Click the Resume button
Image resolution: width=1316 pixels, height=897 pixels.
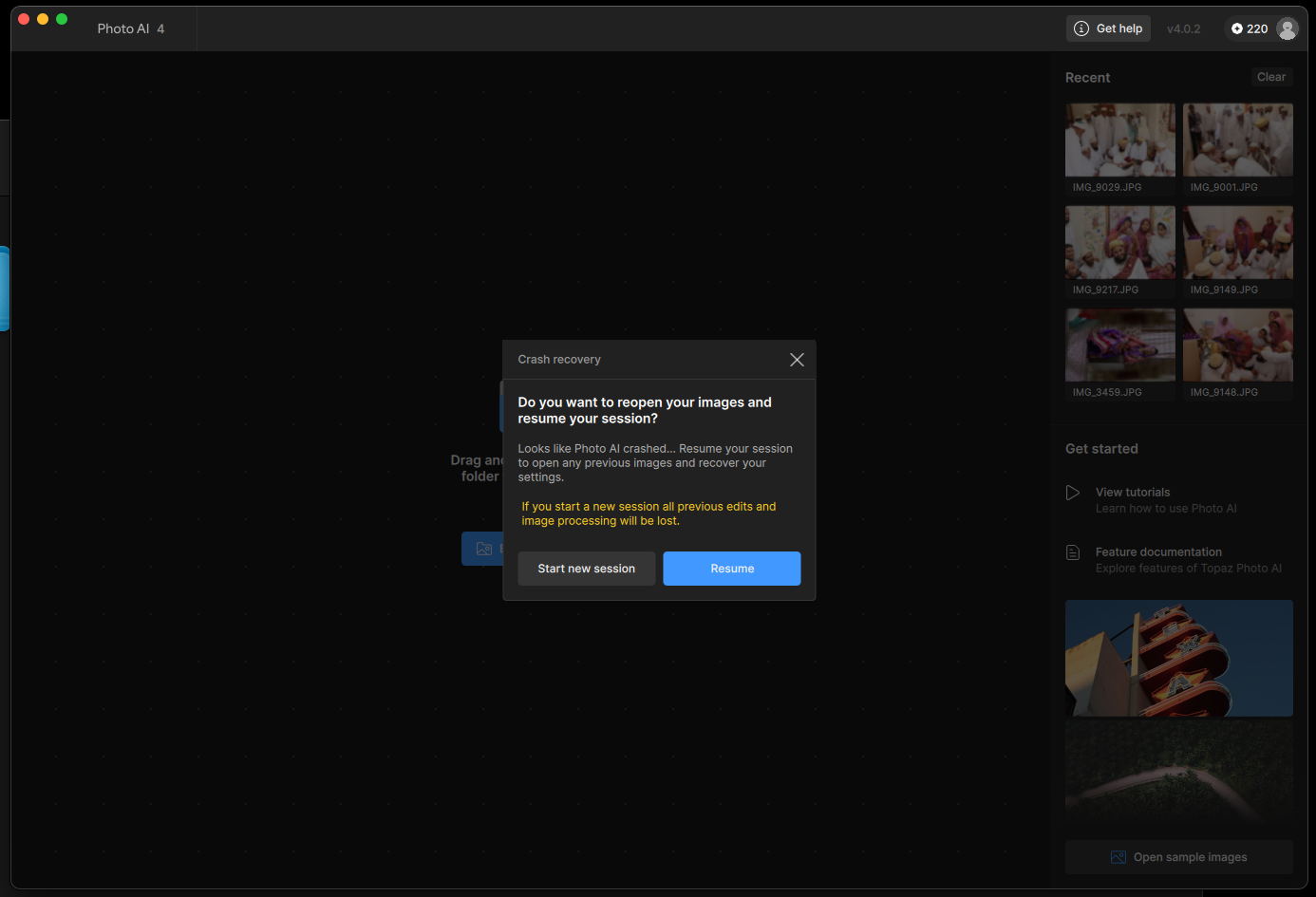click(x=731, y=569)
